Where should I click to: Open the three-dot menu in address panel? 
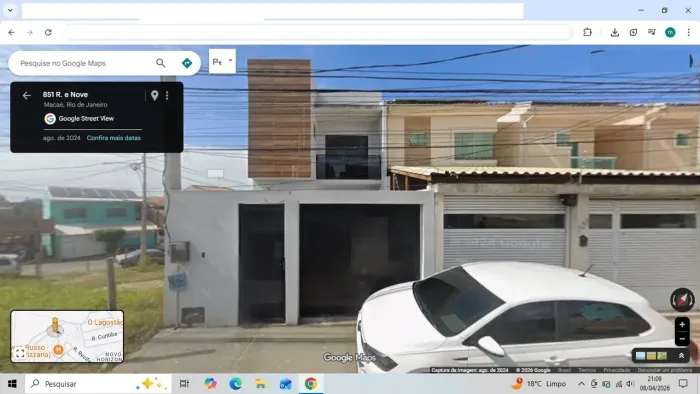click(167, 95)
